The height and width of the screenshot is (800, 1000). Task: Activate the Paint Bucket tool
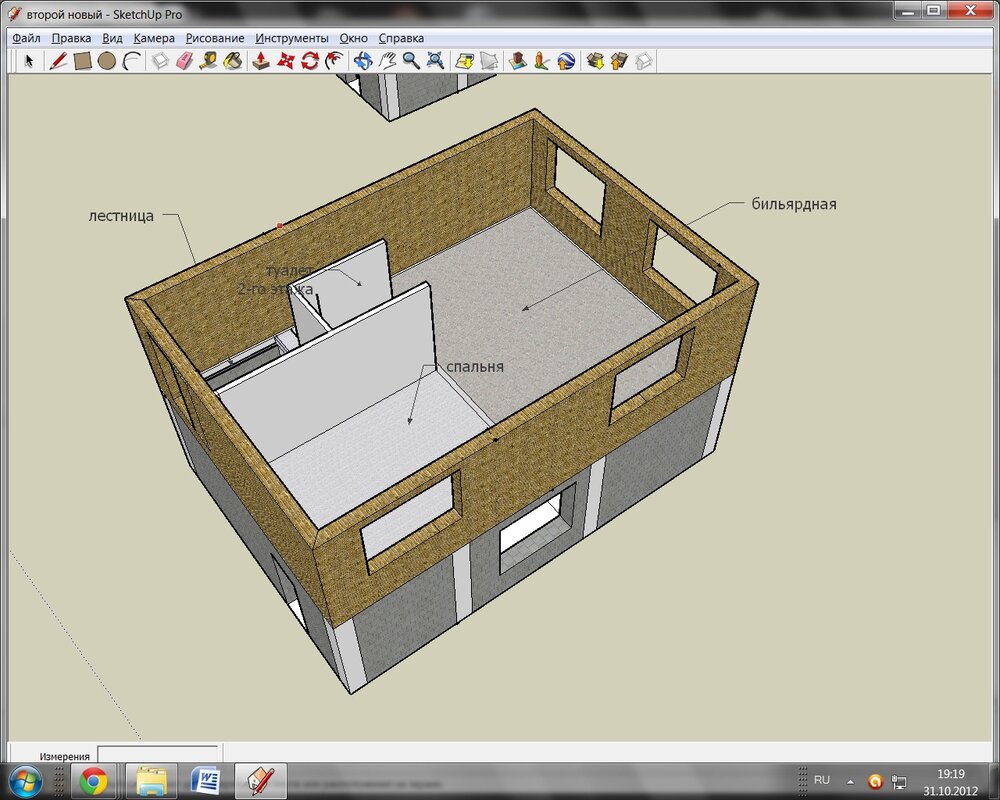coord(233,61)
